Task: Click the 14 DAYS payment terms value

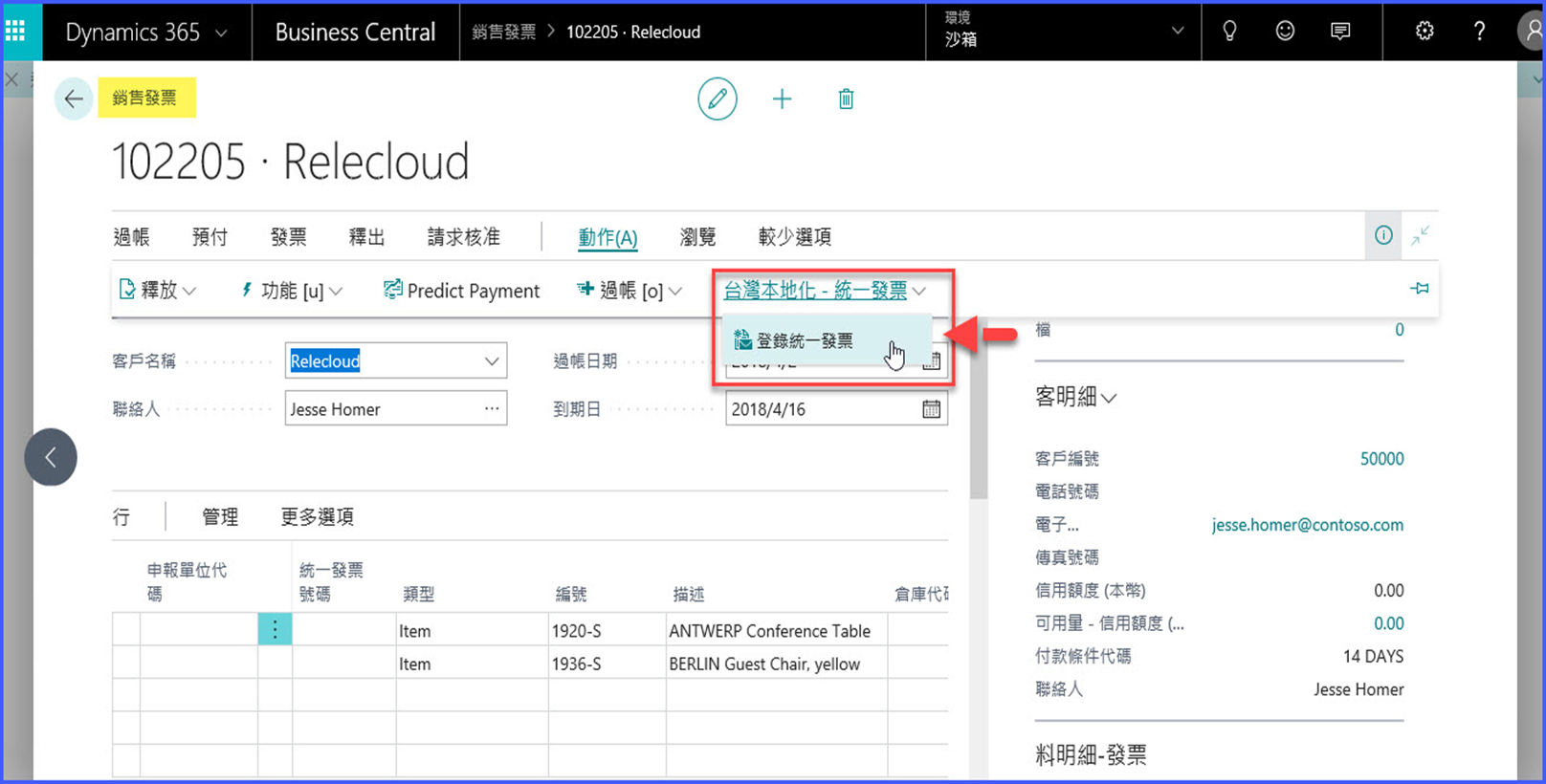Action: 1373,657
